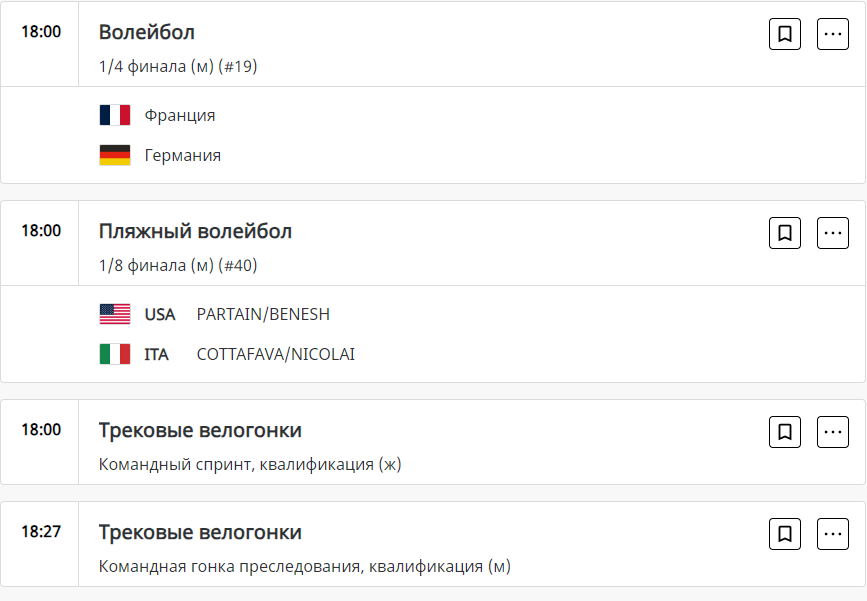867x601 pixels.
Task: Select pair PARTAIN/BENESH
Action: (263, 314)
